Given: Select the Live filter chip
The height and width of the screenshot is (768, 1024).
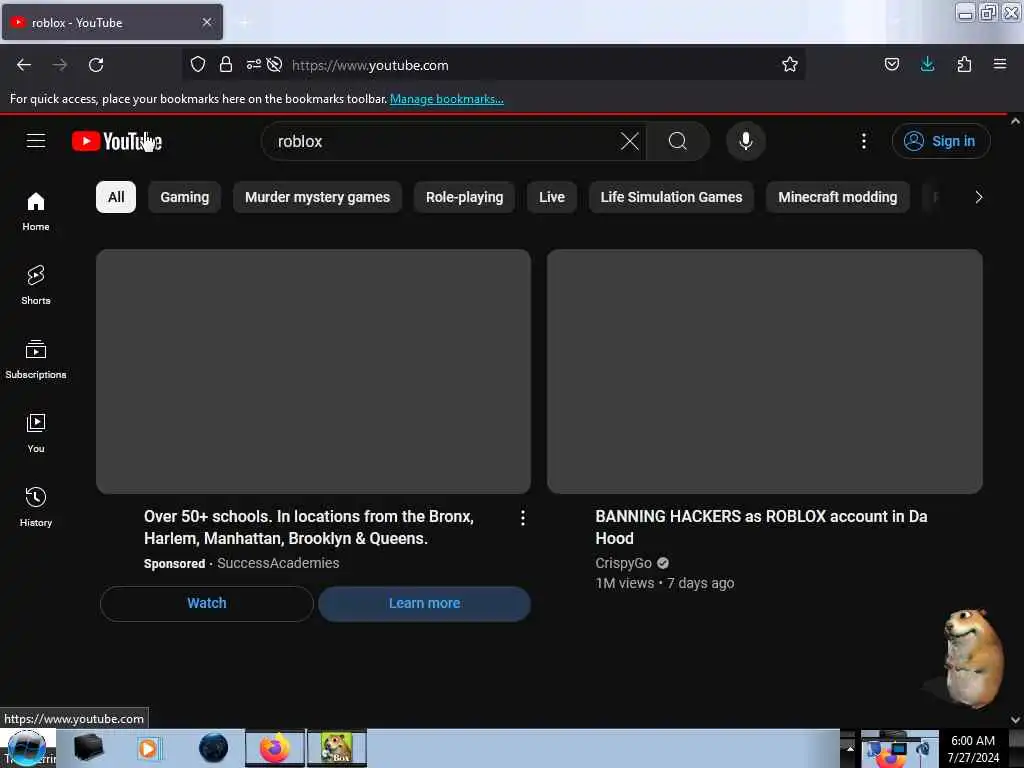Looking at the screenshot, I should [552, 197].
